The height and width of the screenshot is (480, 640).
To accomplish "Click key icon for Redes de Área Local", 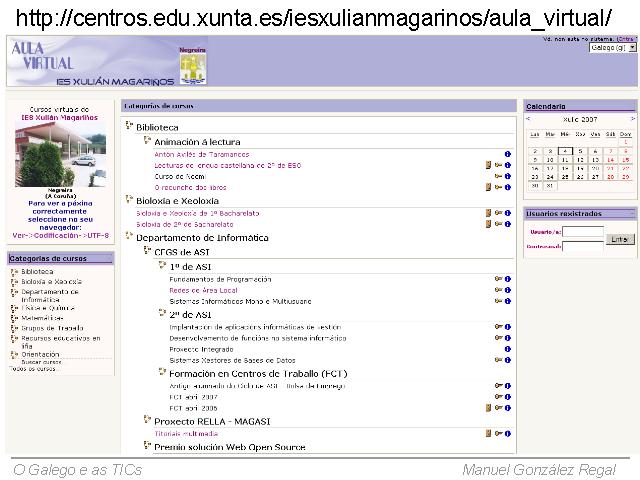I will tap(498, 290).
